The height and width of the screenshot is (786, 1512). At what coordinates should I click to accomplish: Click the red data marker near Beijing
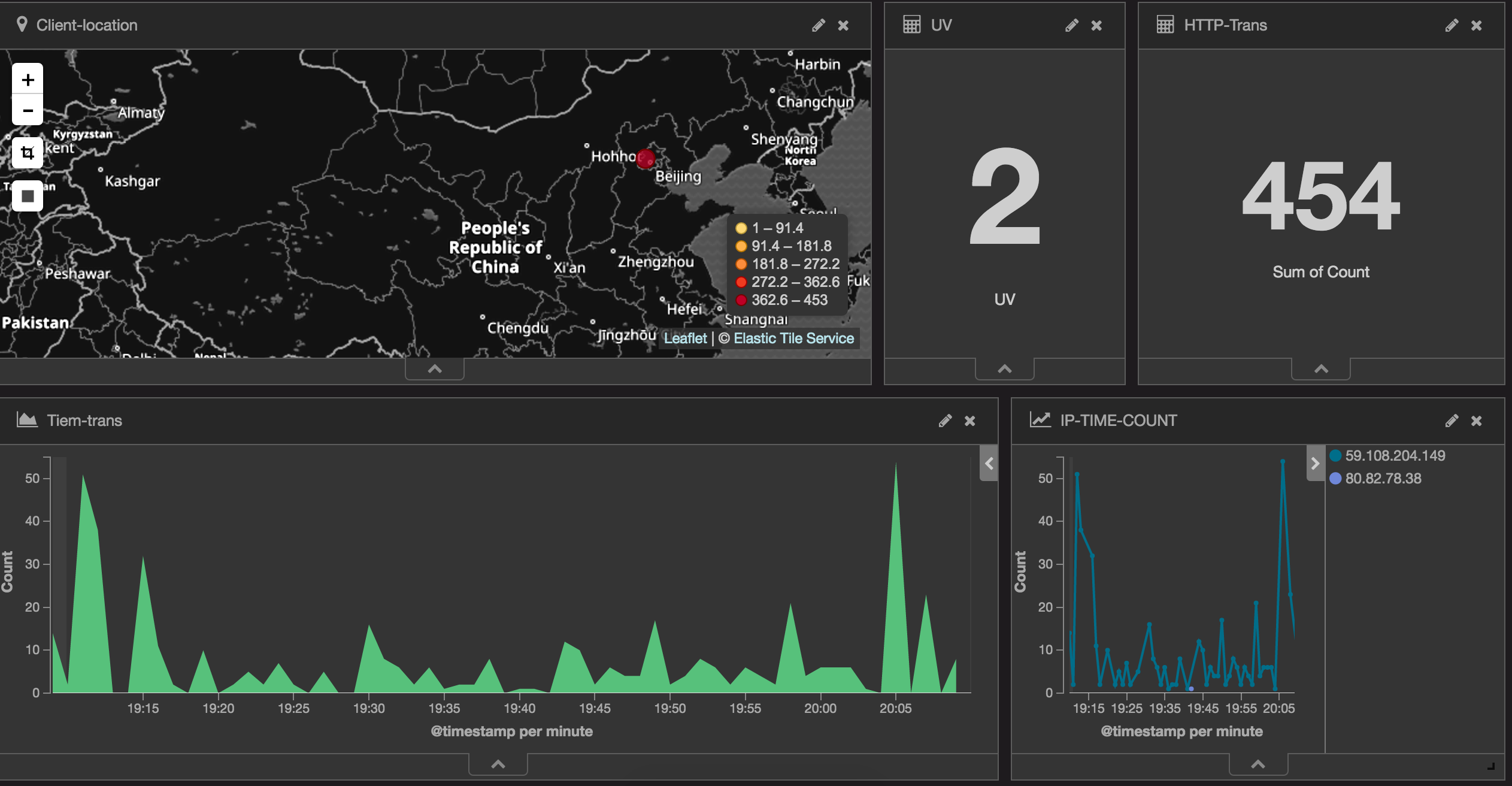click(x=645, y=159)
